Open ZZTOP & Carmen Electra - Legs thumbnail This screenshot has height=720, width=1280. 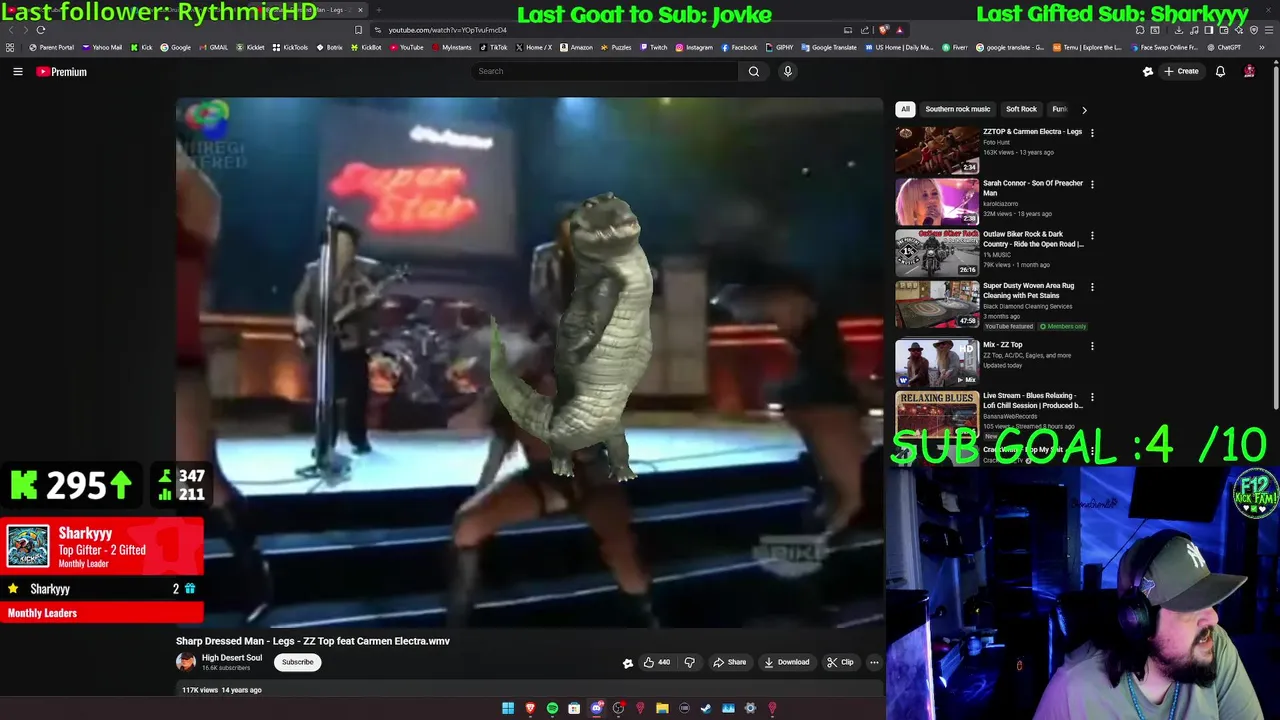(937, 150)
